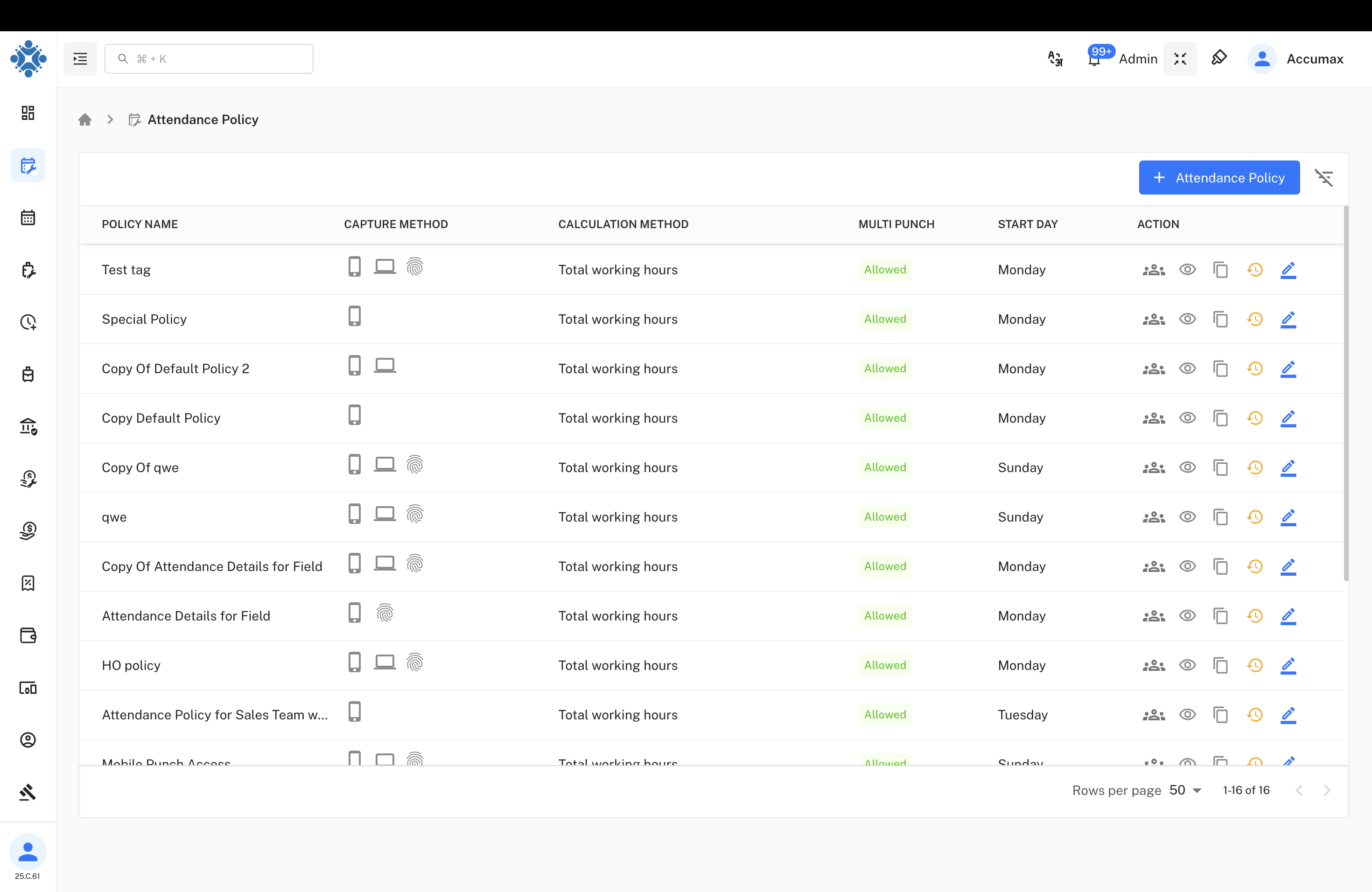Viewport: 1372px width, 892px height.
Task: Clear filters using the icon beside Attendance Policy button
Action: coord(1325,177)
